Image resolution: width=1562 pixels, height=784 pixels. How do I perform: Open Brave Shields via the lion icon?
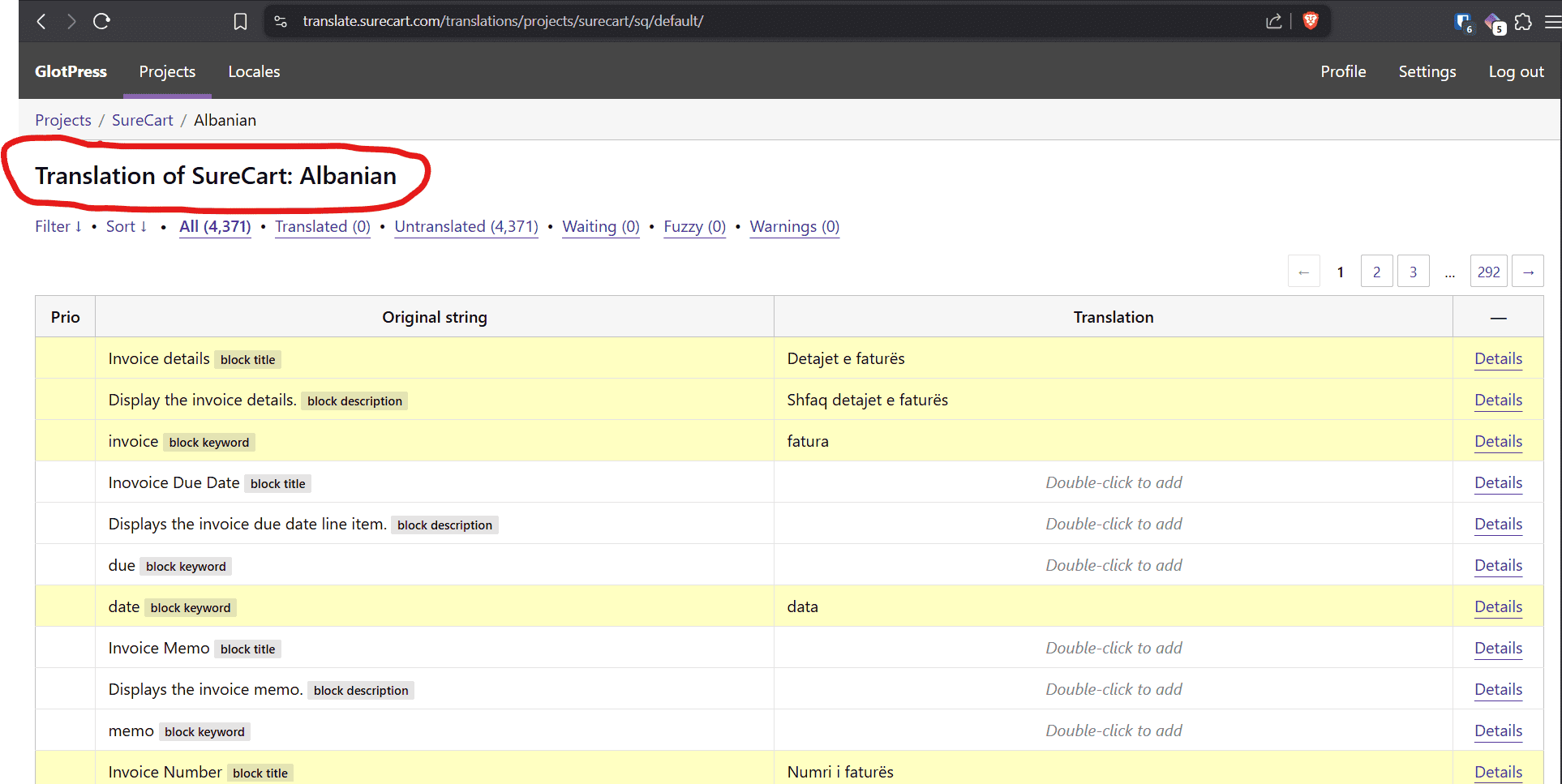point(1311,21)
